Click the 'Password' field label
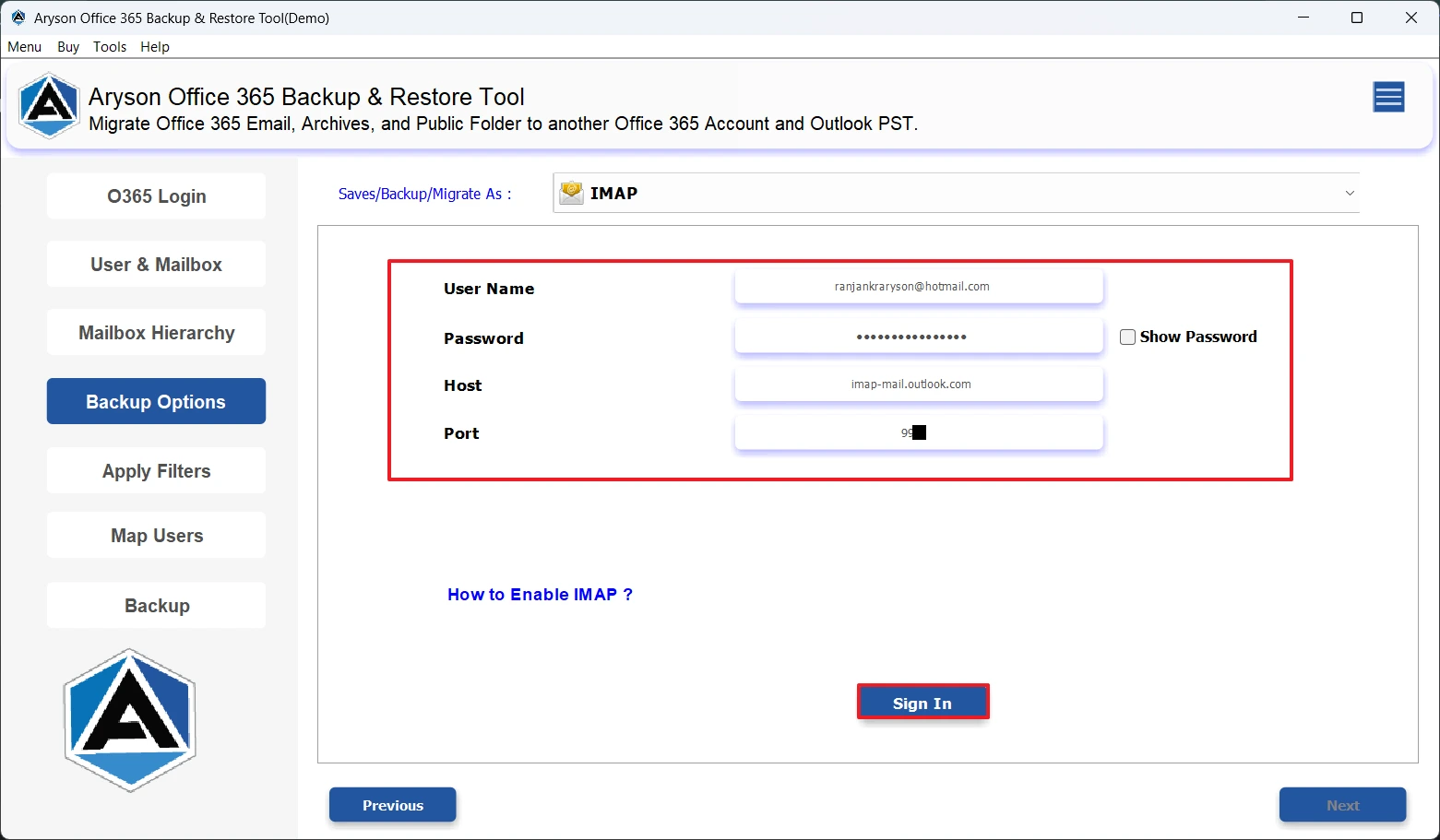This screenshot has width=1440, height=840. [x=483, y=338]
